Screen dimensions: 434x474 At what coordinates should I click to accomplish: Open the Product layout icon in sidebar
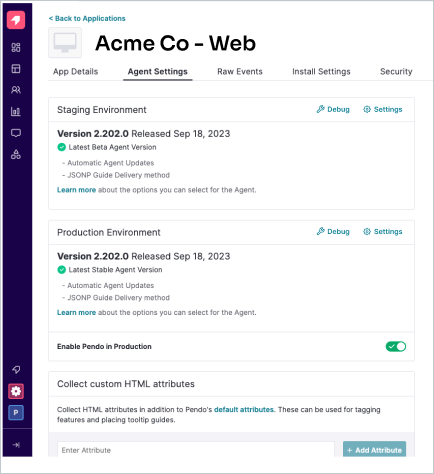point(16,69)
